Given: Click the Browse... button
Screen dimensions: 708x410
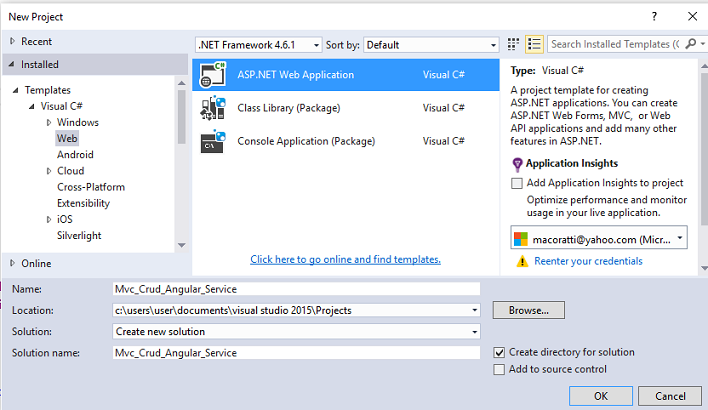Looking at the screenshot, I should 528,310.
